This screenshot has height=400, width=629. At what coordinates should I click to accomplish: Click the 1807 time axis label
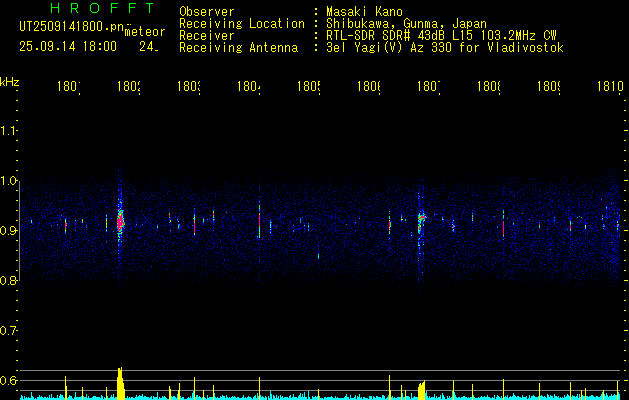(x=429, y=86)
